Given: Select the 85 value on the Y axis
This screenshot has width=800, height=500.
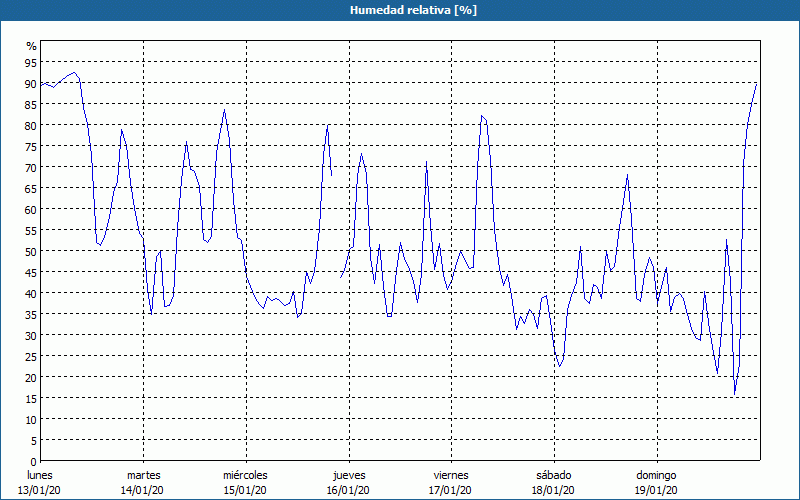Looking at the screenshot, I should point(31,105).
